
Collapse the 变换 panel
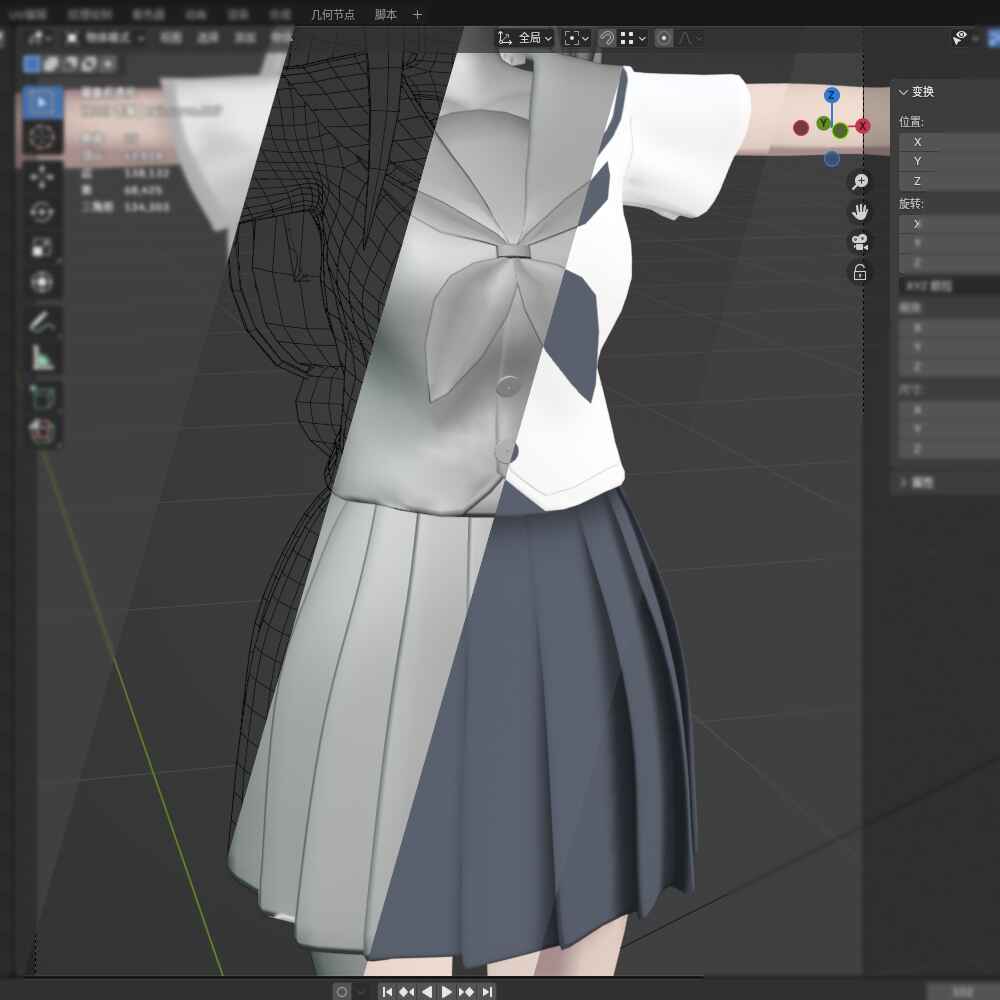(904, 92)
